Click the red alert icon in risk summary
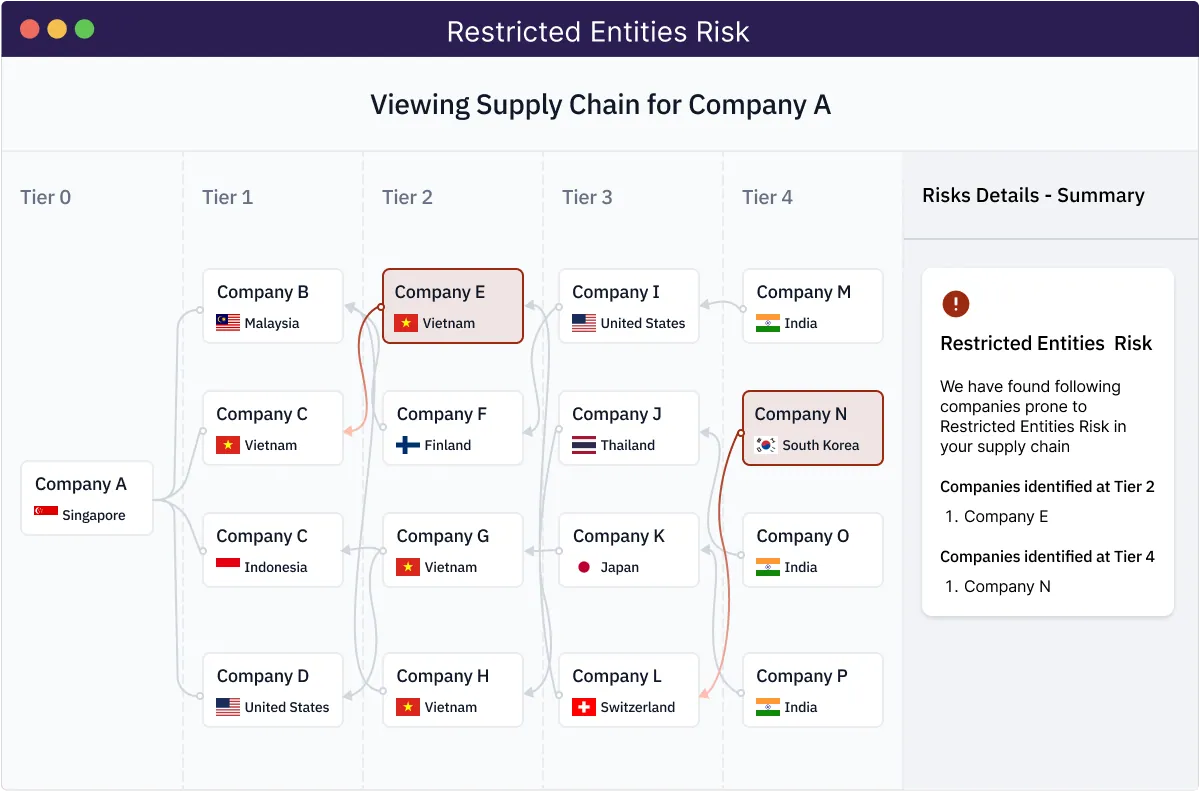 955,304
